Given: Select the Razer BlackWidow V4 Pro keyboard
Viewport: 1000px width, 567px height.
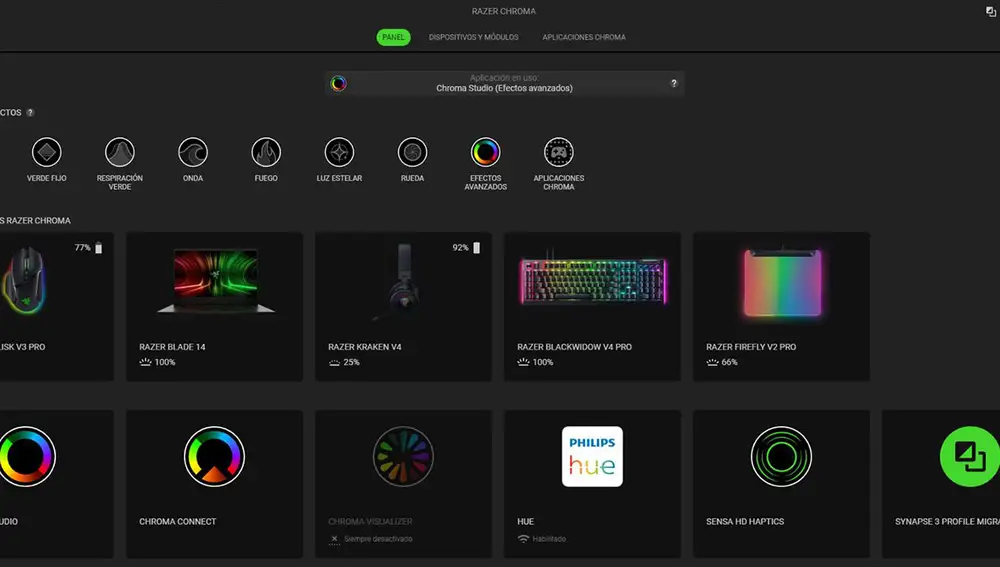Looking at the screenshot, I should (592, 306).
